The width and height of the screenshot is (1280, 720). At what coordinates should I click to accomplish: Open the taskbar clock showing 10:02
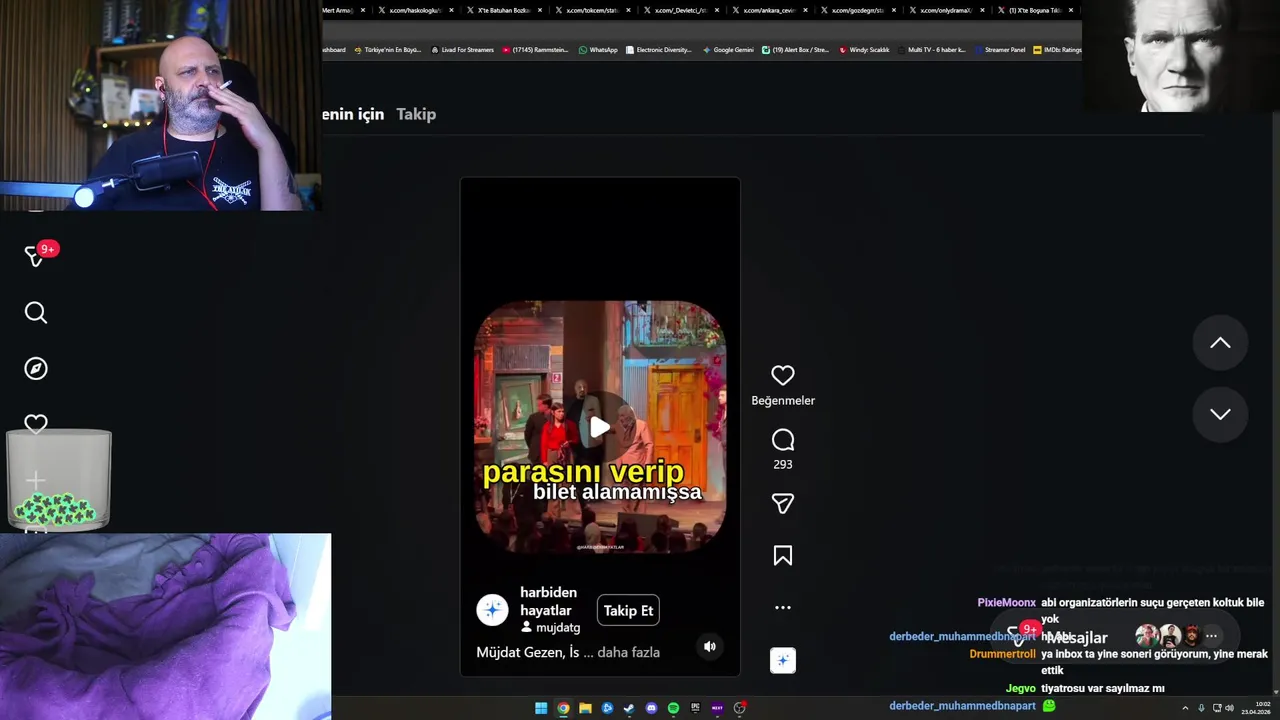coord(1255,708)
